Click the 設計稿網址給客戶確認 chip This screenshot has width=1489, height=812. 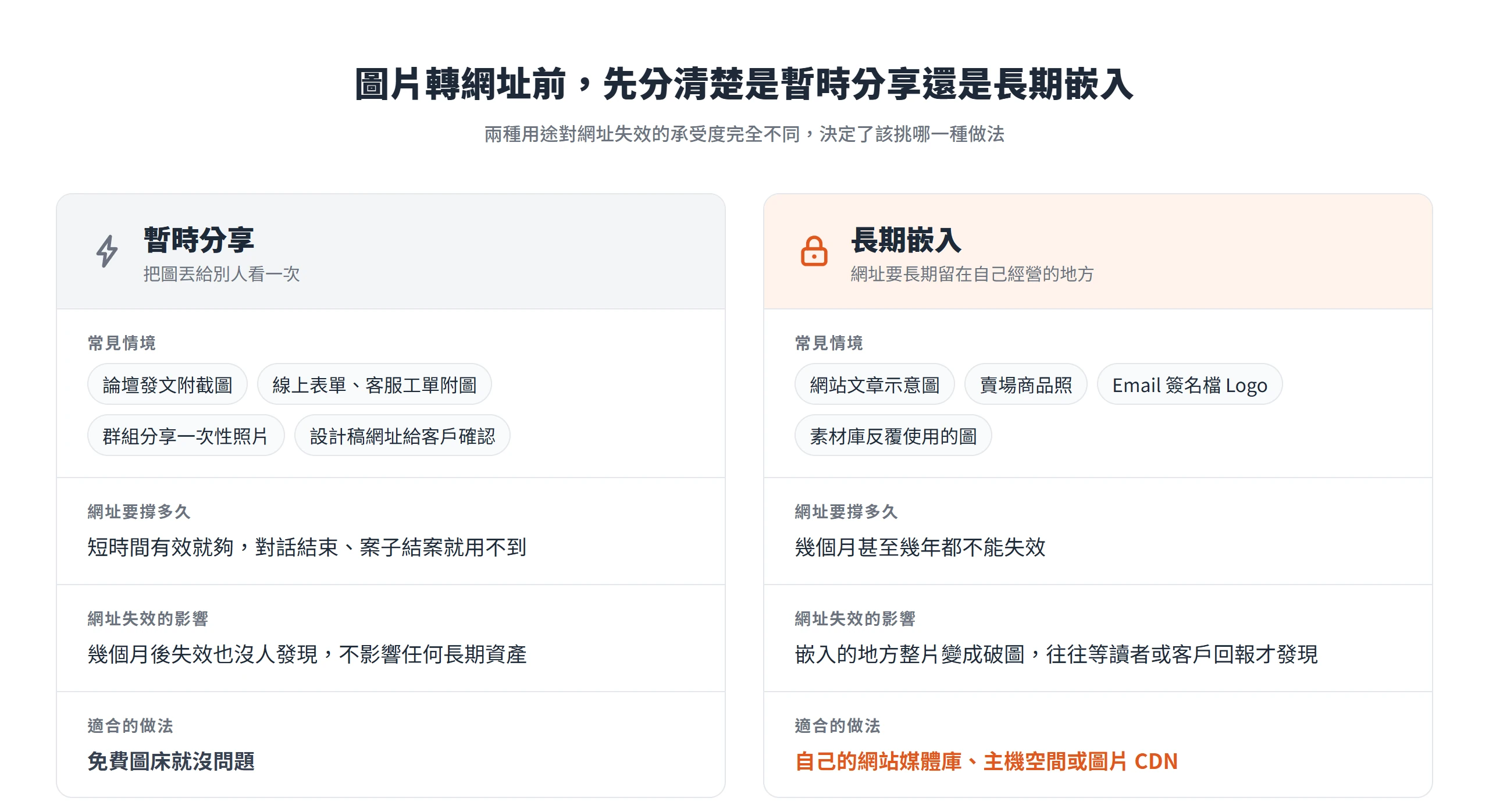402,436
